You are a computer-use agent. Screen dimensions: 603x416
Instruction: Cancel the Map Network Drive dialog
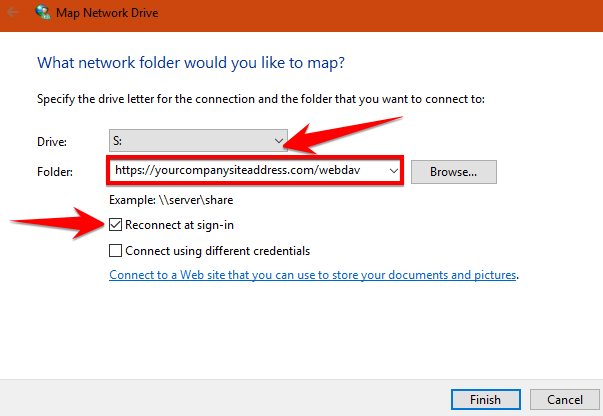tap(563, 399)
